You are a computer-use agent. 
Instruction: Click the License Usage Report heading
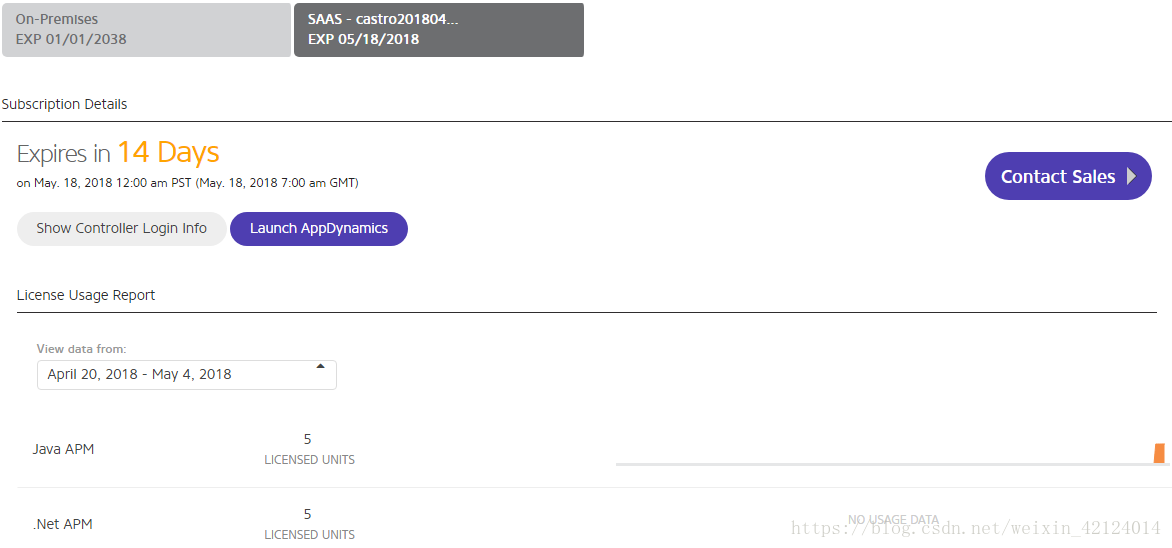pos(86,295)
